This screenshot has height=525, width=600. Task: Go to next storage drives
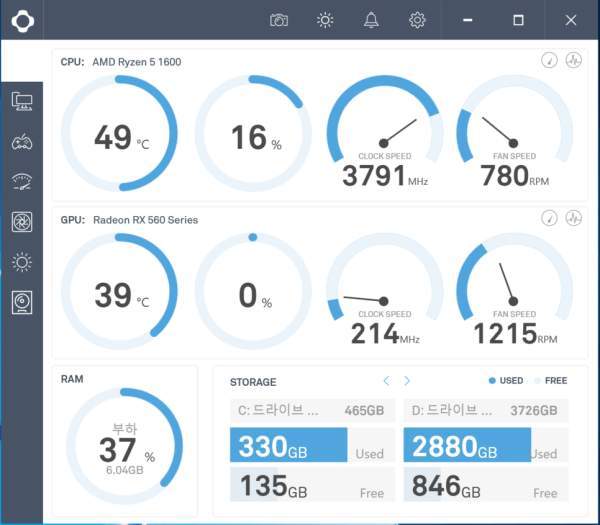tap(407, 380)
